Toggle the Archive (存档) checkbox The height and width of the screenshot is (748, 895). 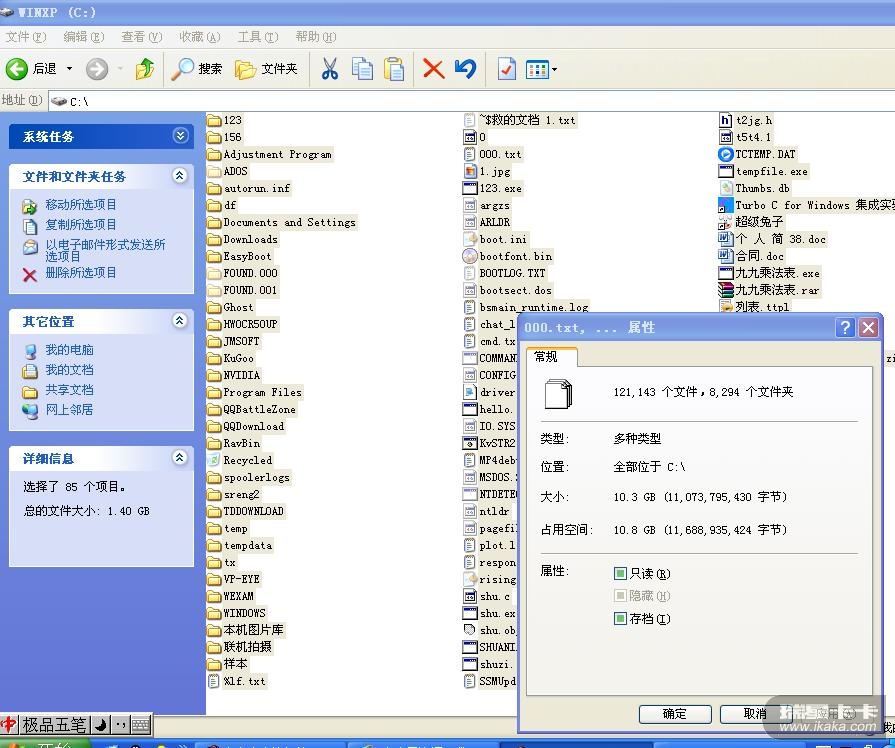coord(621,619)
